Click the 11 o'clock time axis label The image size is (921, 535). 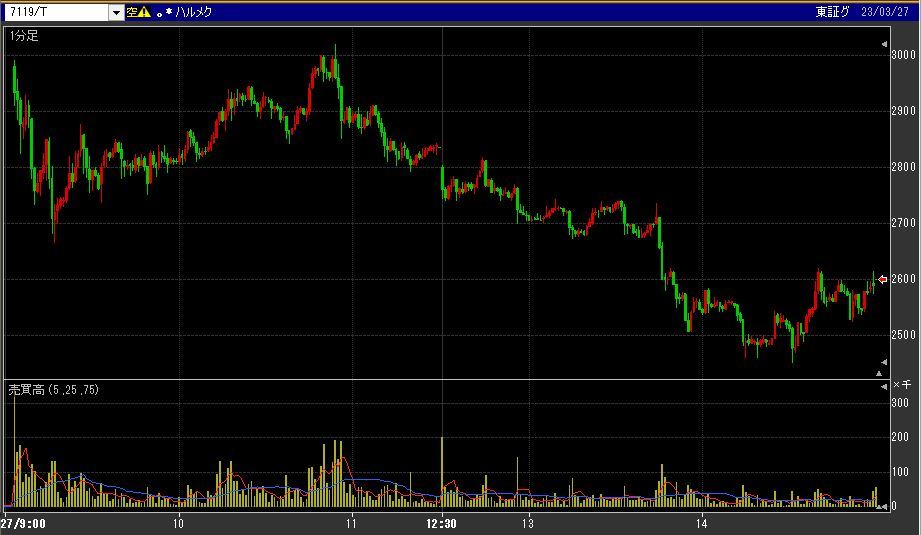pyautogui.click(x=352, y=523)
